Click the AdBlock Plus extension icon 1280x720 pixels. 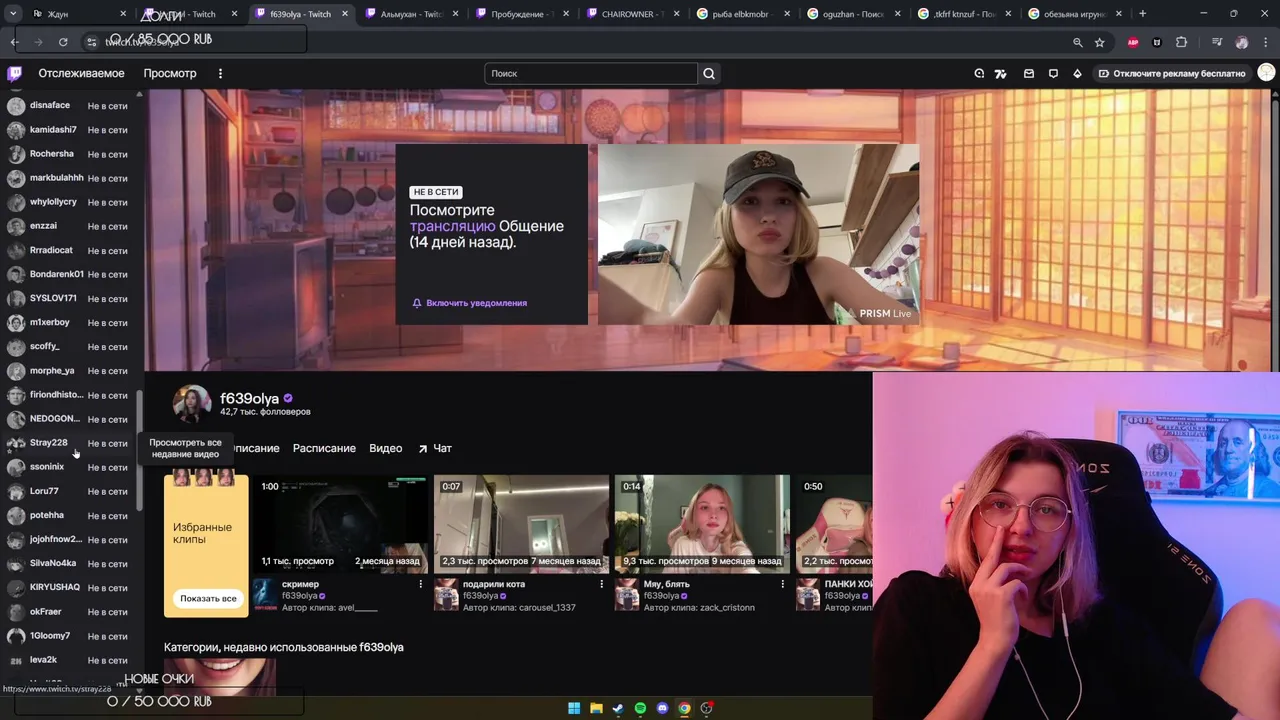point(1133,42)
